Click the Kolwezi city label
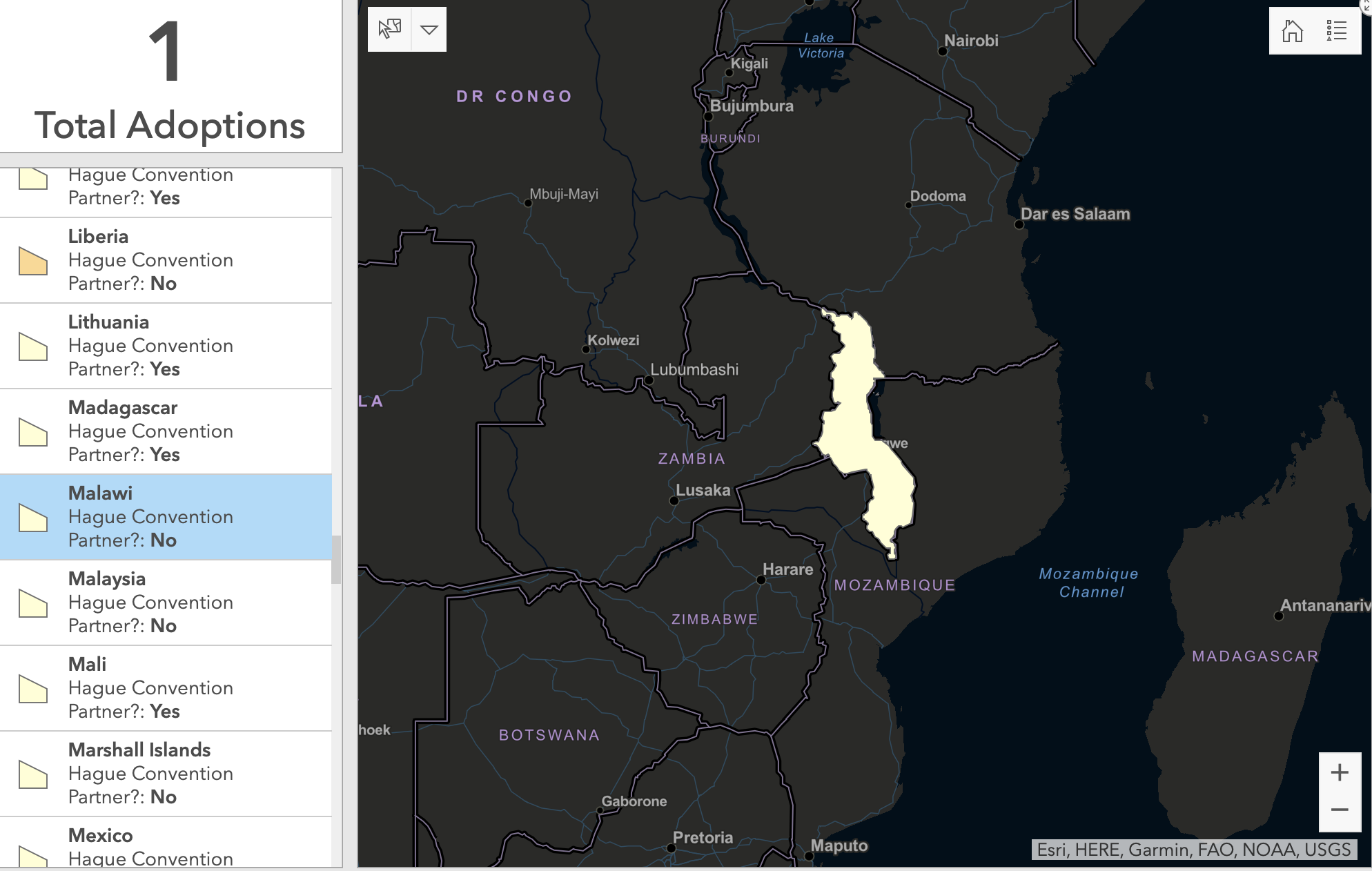This screenshot has width=1372, height=871. 613,340
